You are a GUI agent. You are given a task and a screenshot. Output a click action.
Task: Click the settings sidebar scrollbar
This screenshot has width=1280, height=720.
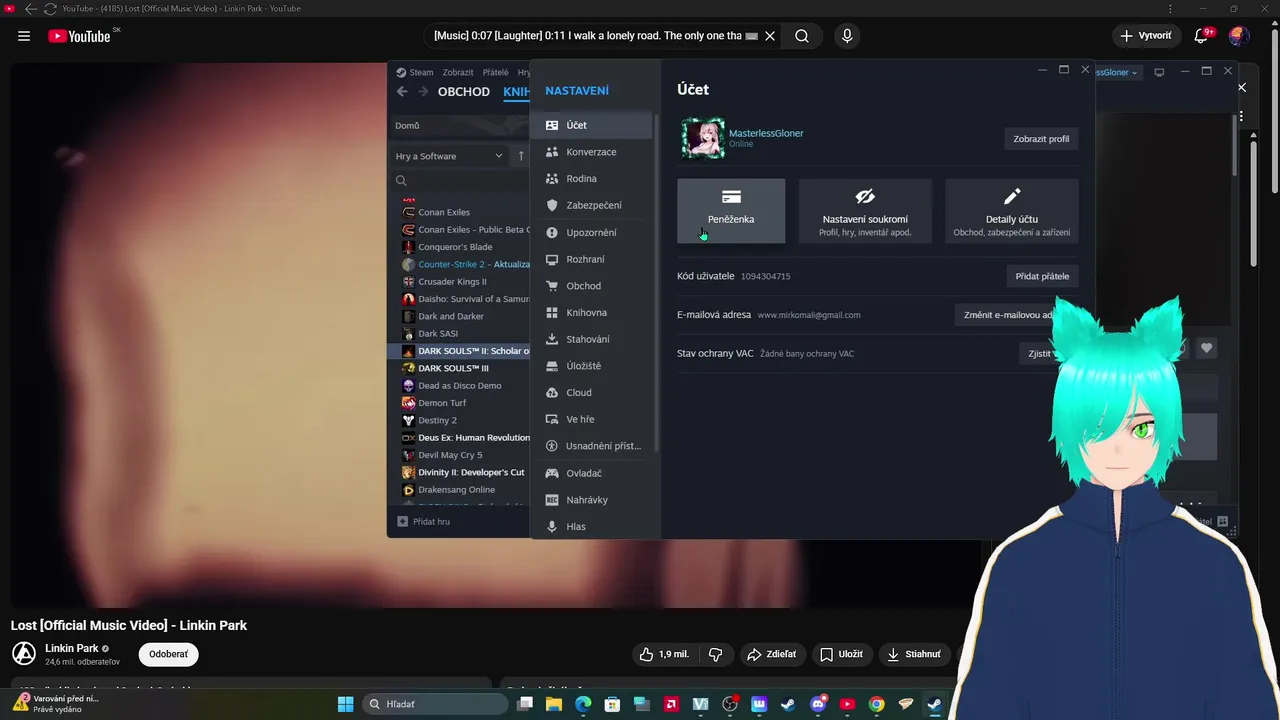(656, 285)
